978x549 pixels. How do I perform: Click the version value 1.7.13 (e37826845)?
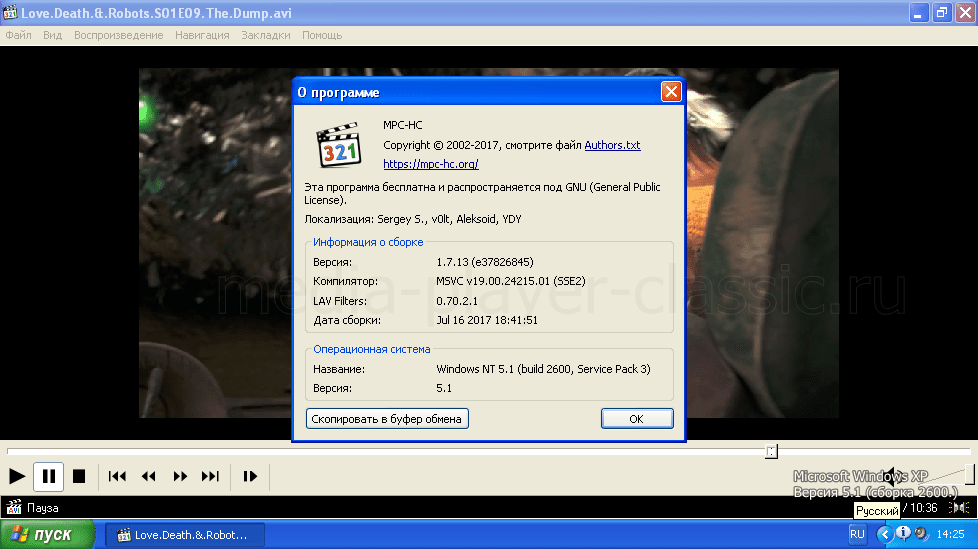pyautogui.click(x=485, y=262)
